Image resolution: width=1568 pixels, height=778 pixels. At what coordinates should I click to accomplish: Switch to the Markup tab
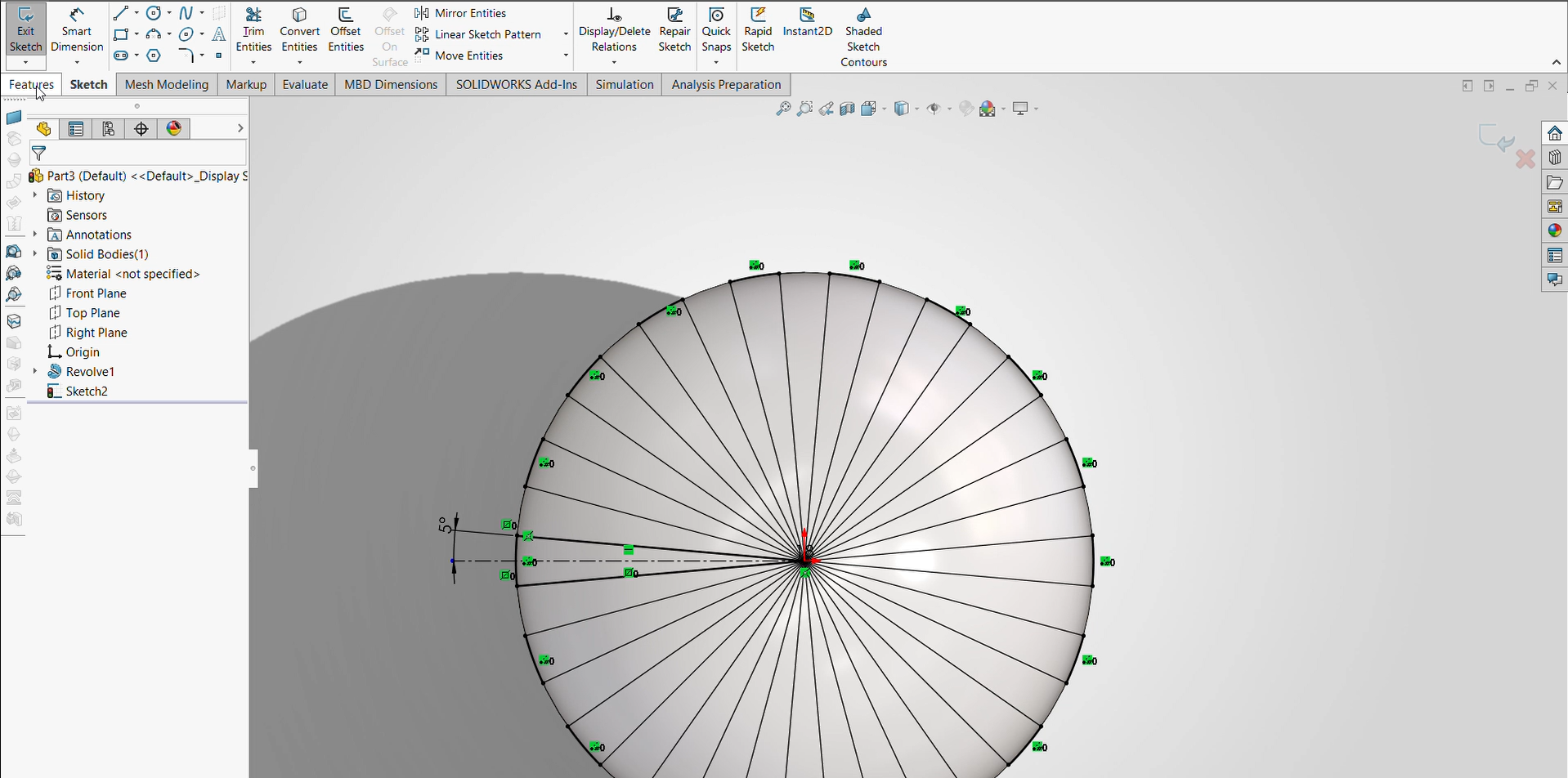(246, 84)
